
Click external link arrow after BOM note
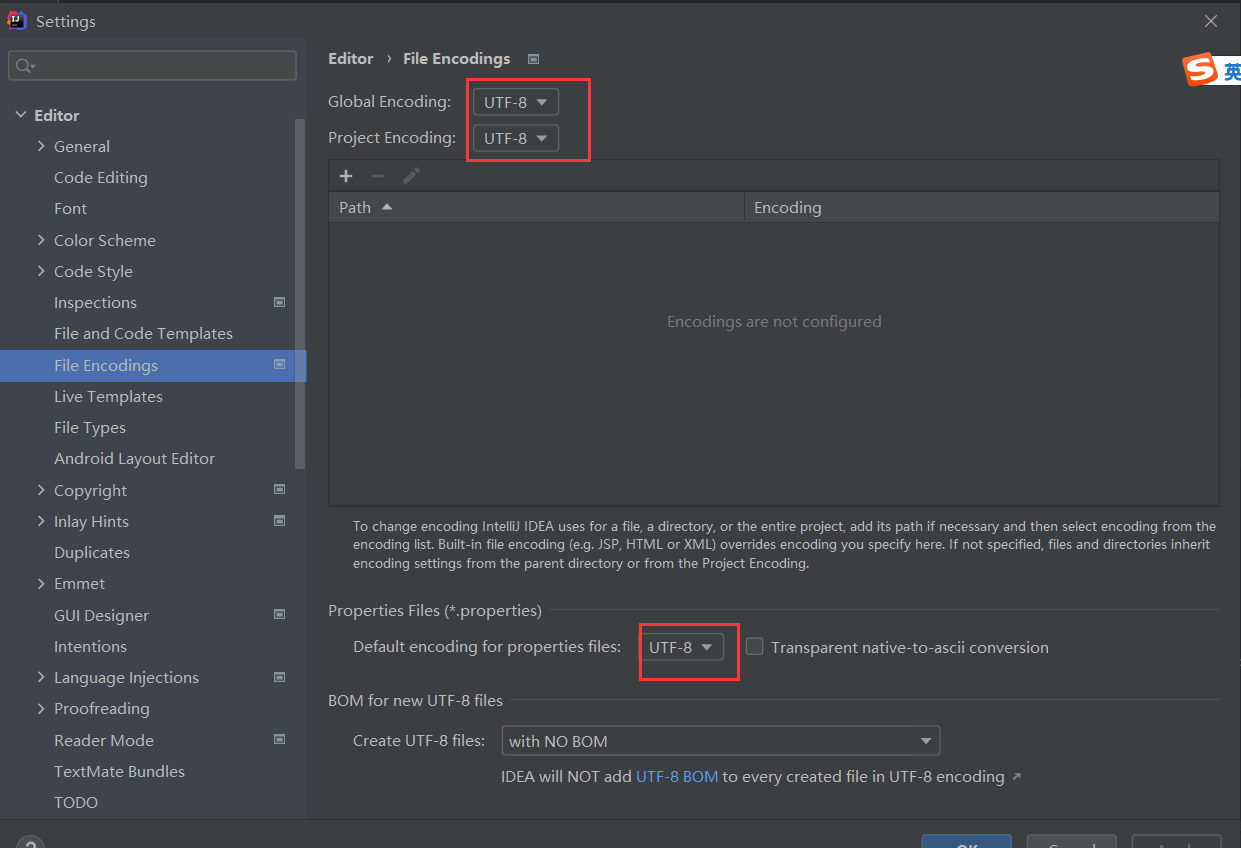pos(1017,777)
